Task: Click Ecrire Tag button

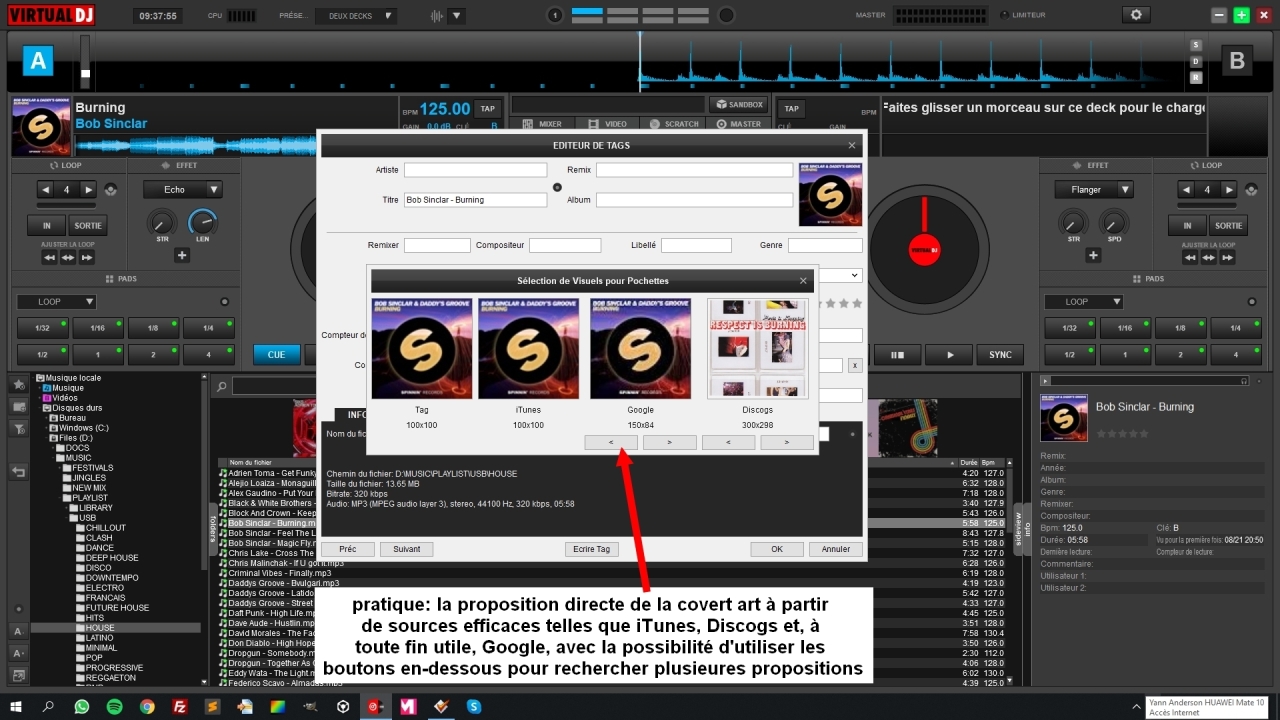Action: click(592, 549)
